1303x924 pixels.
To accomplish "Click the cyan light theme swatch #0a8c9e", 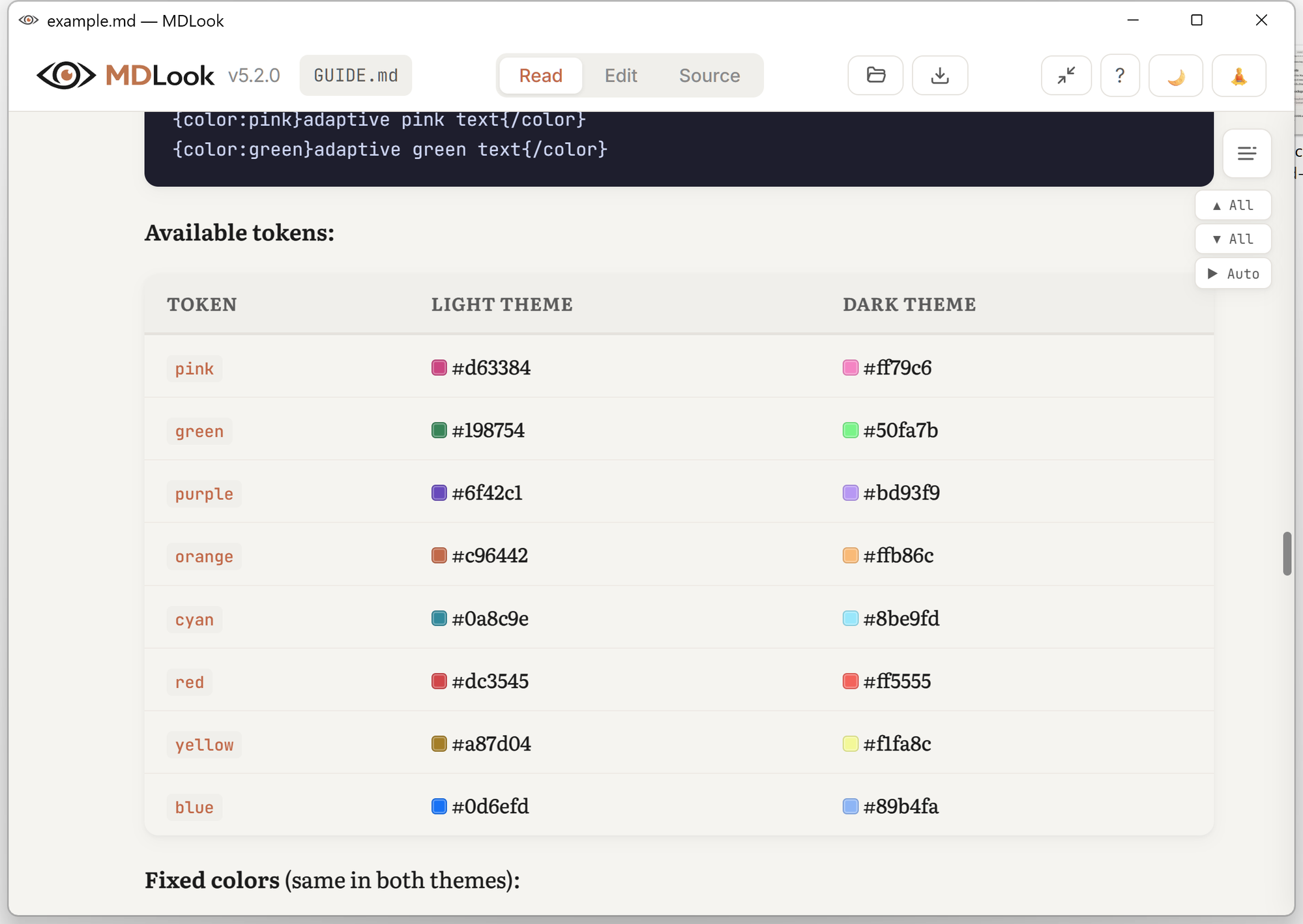I will coord(439,618).
